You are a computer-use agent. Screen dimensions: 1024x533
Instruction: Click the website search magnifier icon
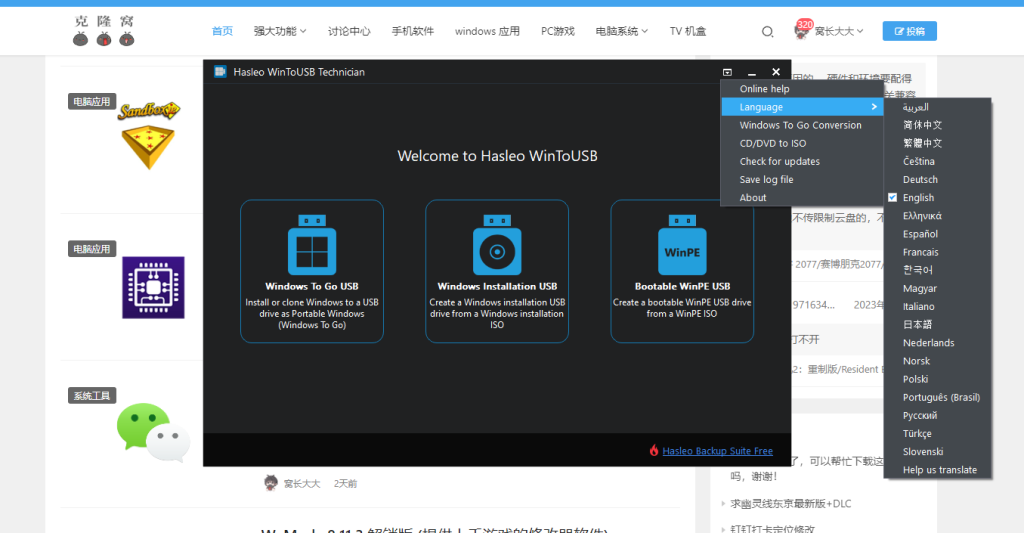[x=767, y=31]
